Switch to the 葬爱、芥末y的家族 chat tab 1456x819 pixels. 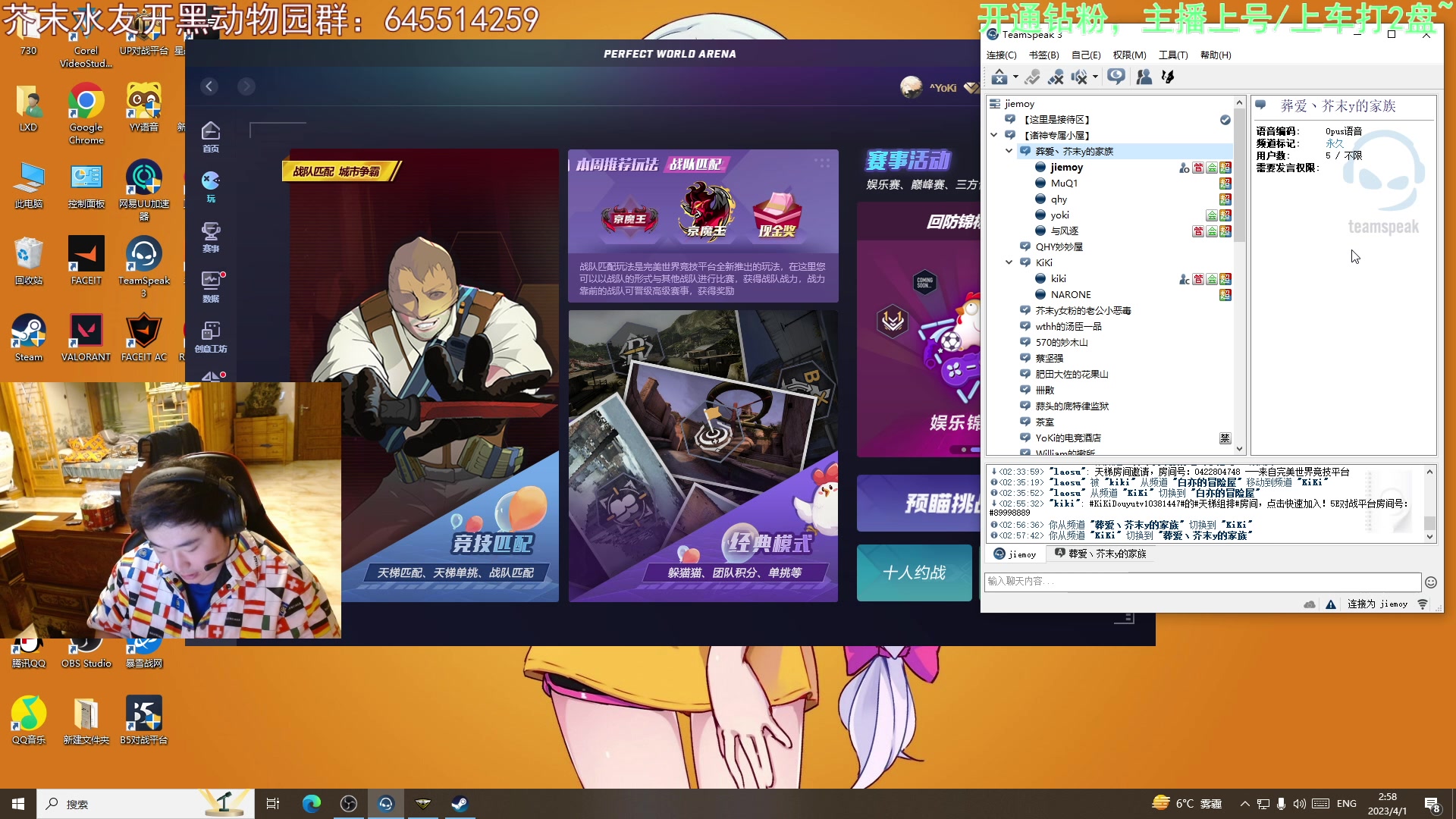click(1100, 554)
